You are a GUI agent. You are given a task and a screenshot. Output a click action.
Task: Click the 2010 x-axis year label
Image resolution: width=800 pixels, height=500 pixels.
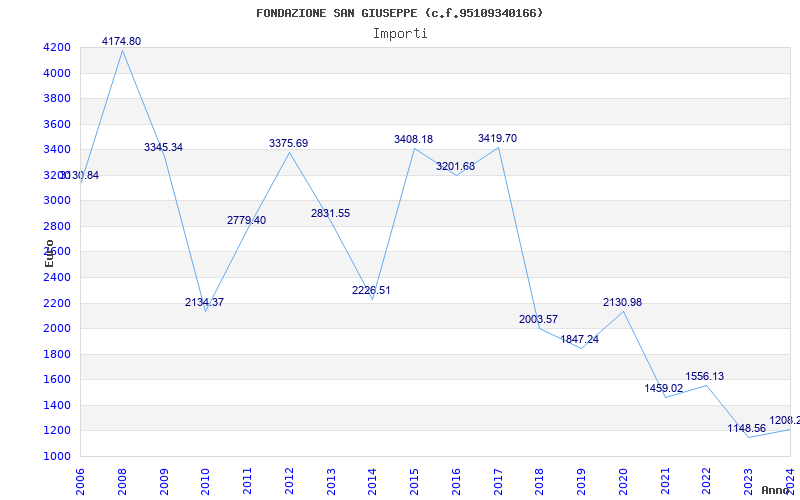point(205,481)
